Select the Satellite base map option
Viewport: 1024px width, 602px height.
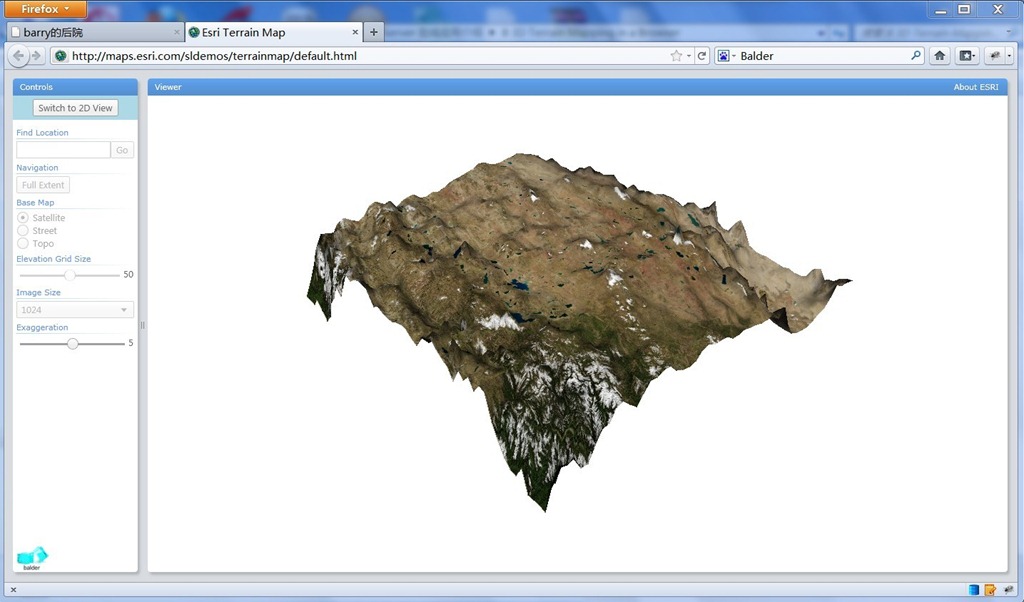point(23,218)
